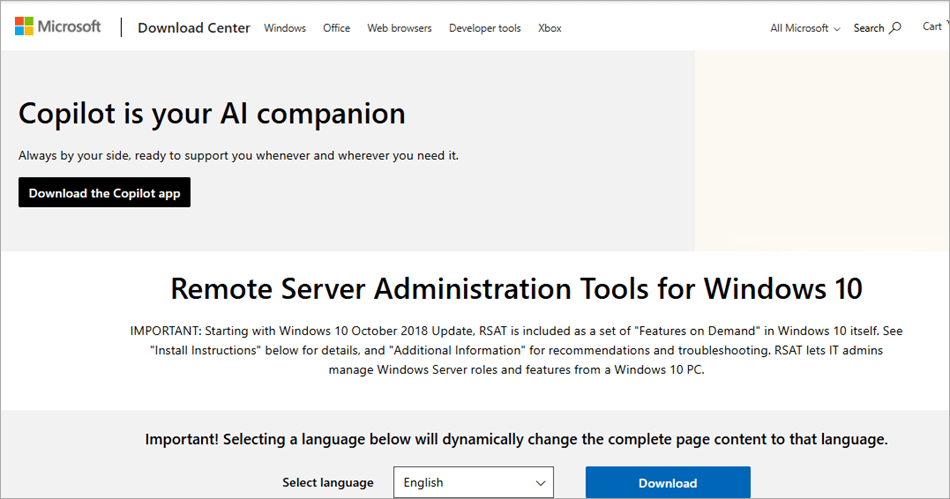Expand the All Microsoft dropdown

(804, 28)
